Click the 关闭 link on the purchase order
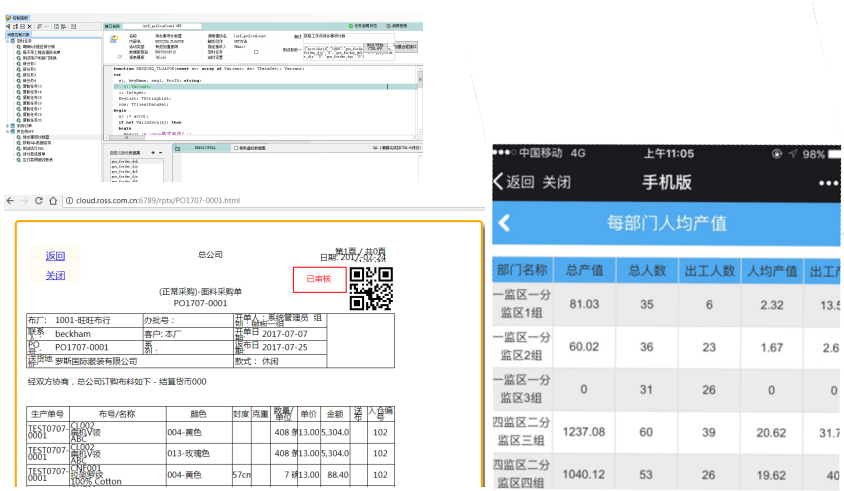Screen dimensions: 844x491 [x=55, y=275]
